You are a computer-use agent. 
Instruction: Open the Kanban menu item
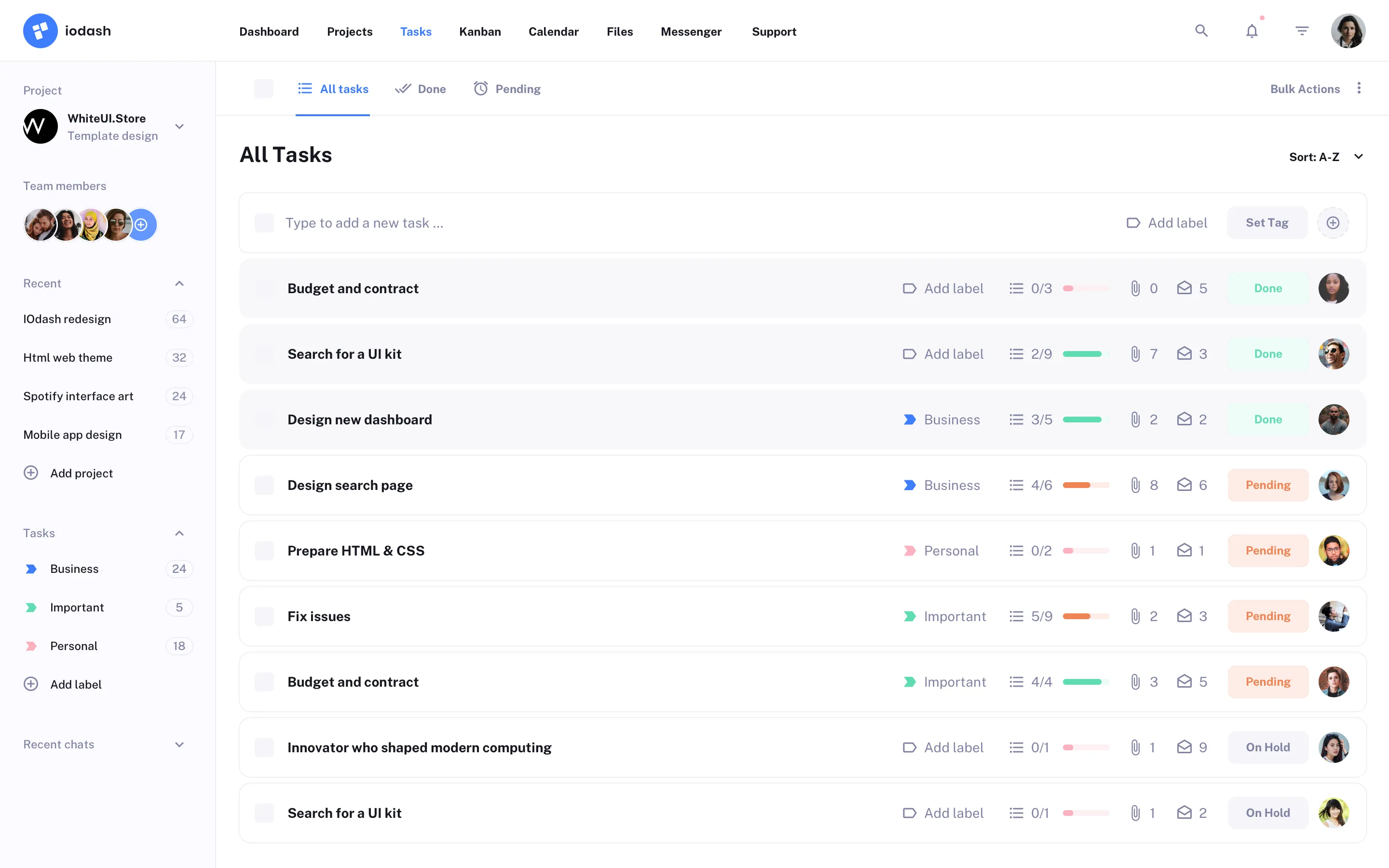[480, 31]
